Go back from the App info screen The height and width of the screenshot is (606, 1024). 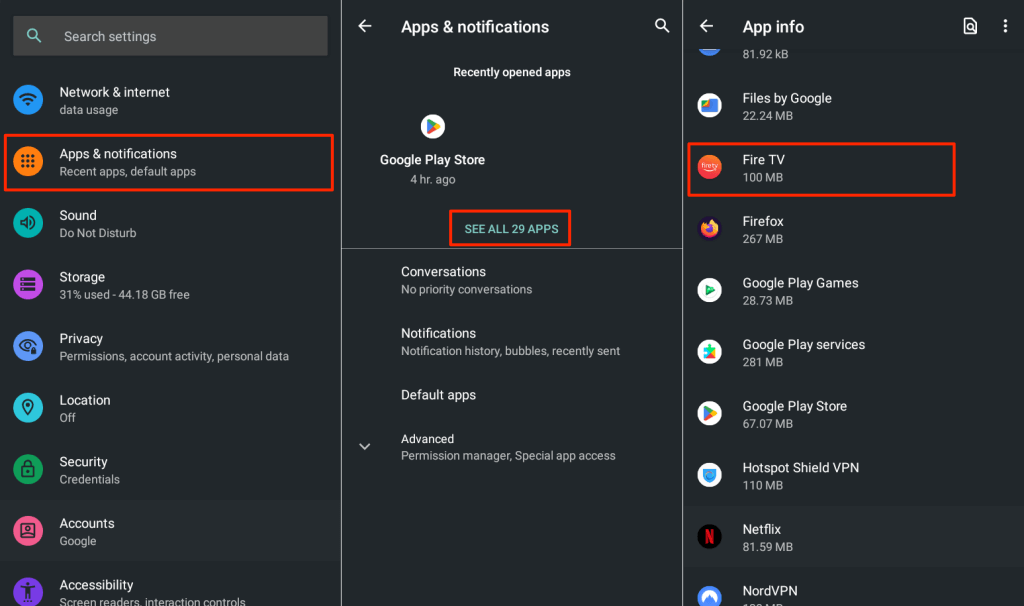[707, 27]
